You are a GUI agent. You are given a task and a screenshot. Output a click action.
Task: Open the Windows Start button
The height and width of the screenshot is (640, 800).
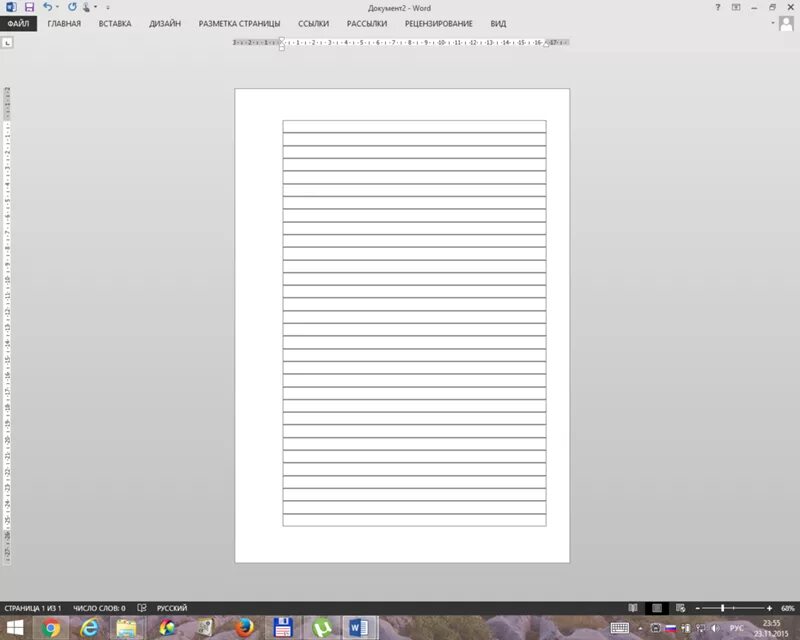pos(15,628)
